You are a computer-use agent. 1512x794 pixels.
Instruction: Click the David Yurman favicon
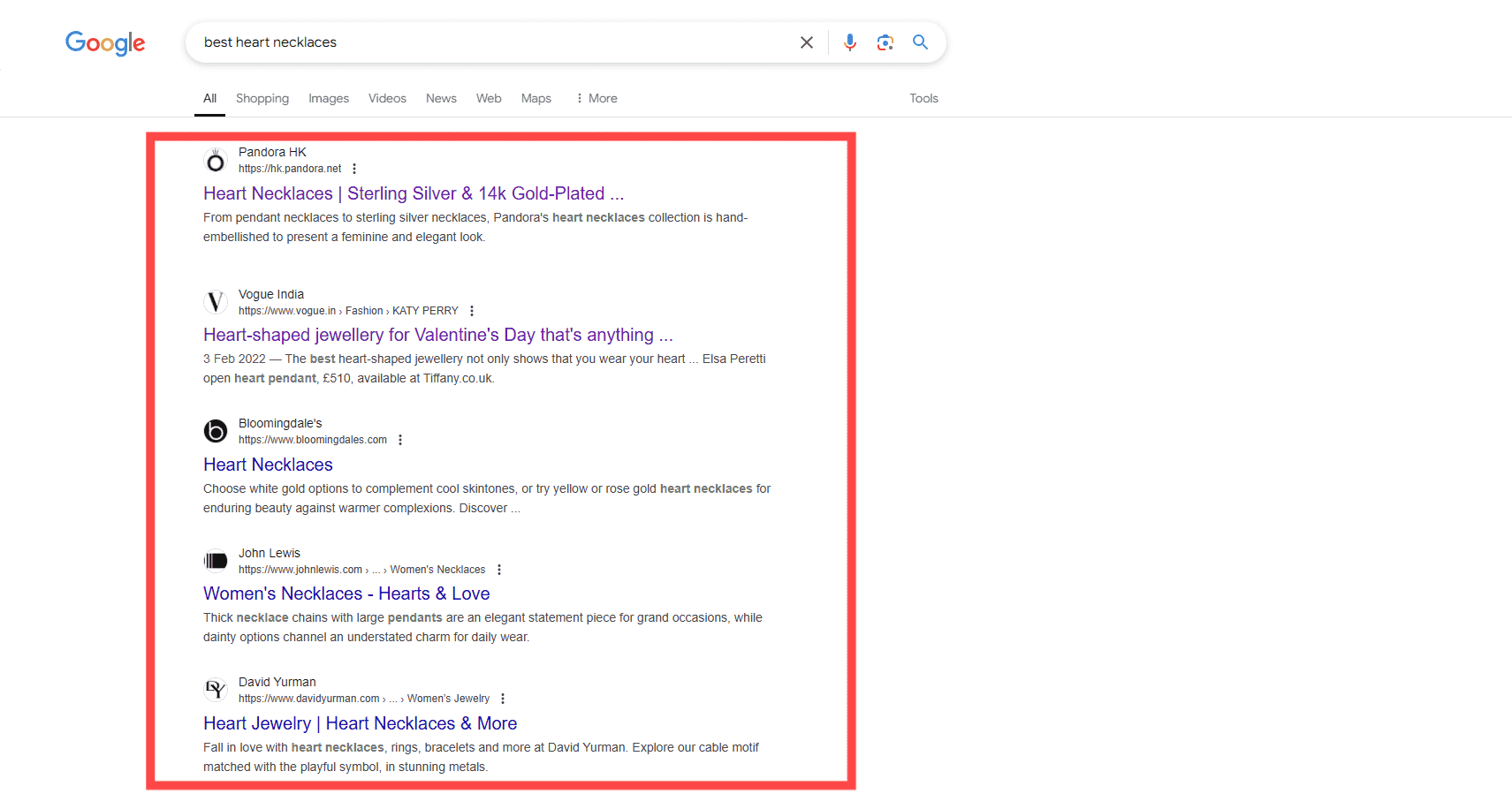[x=216, y=690]
